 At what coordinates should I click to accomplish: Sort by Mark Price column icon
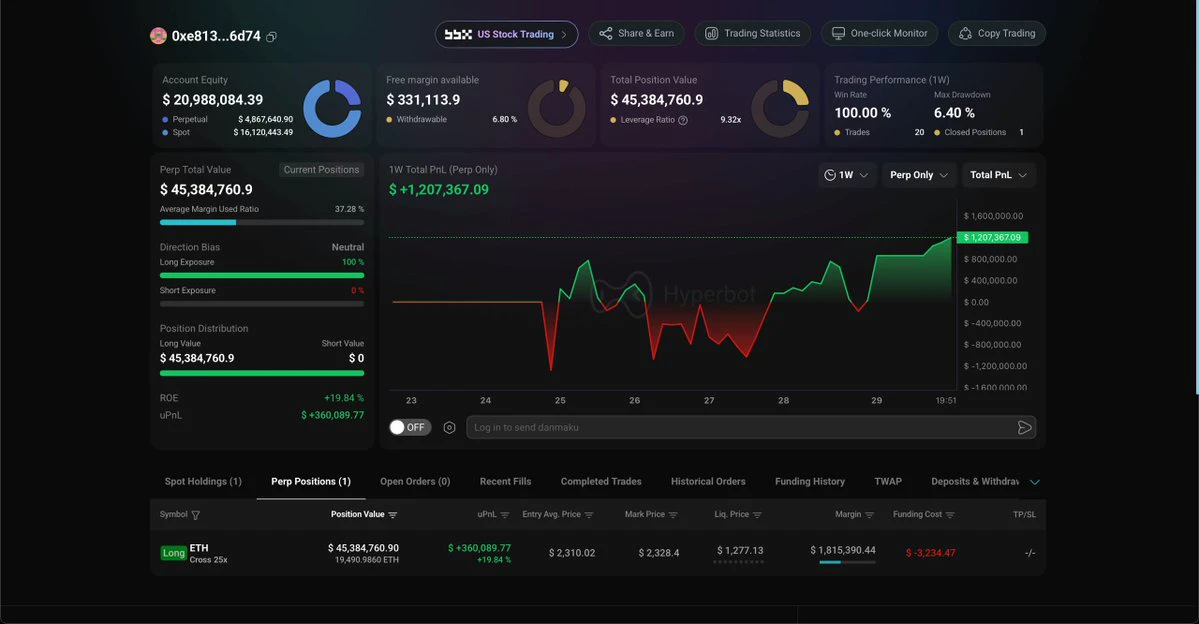673,515
